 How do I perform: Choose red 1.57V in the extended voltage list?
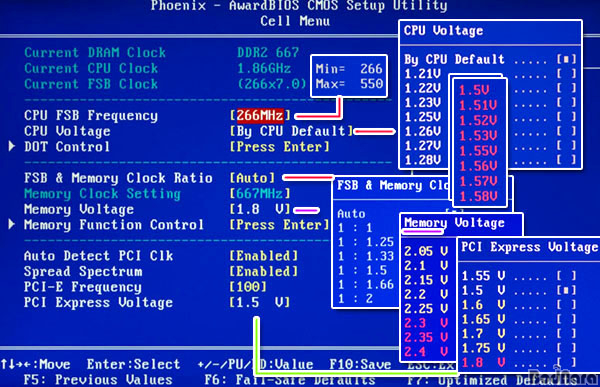(478, 181)
